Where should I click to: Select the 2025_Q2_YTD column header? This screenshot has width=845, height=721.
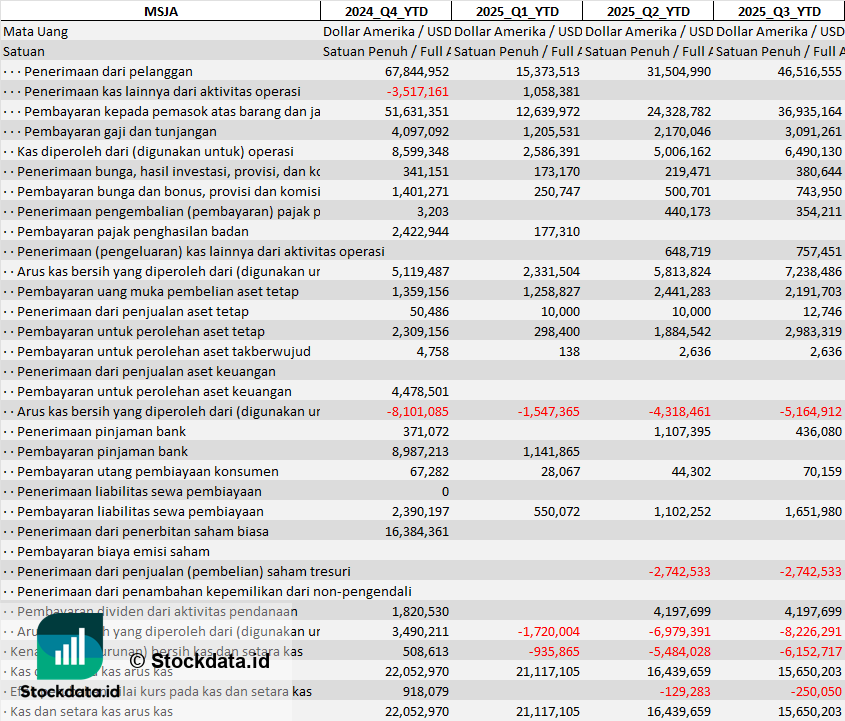click(x=648, y=11)
